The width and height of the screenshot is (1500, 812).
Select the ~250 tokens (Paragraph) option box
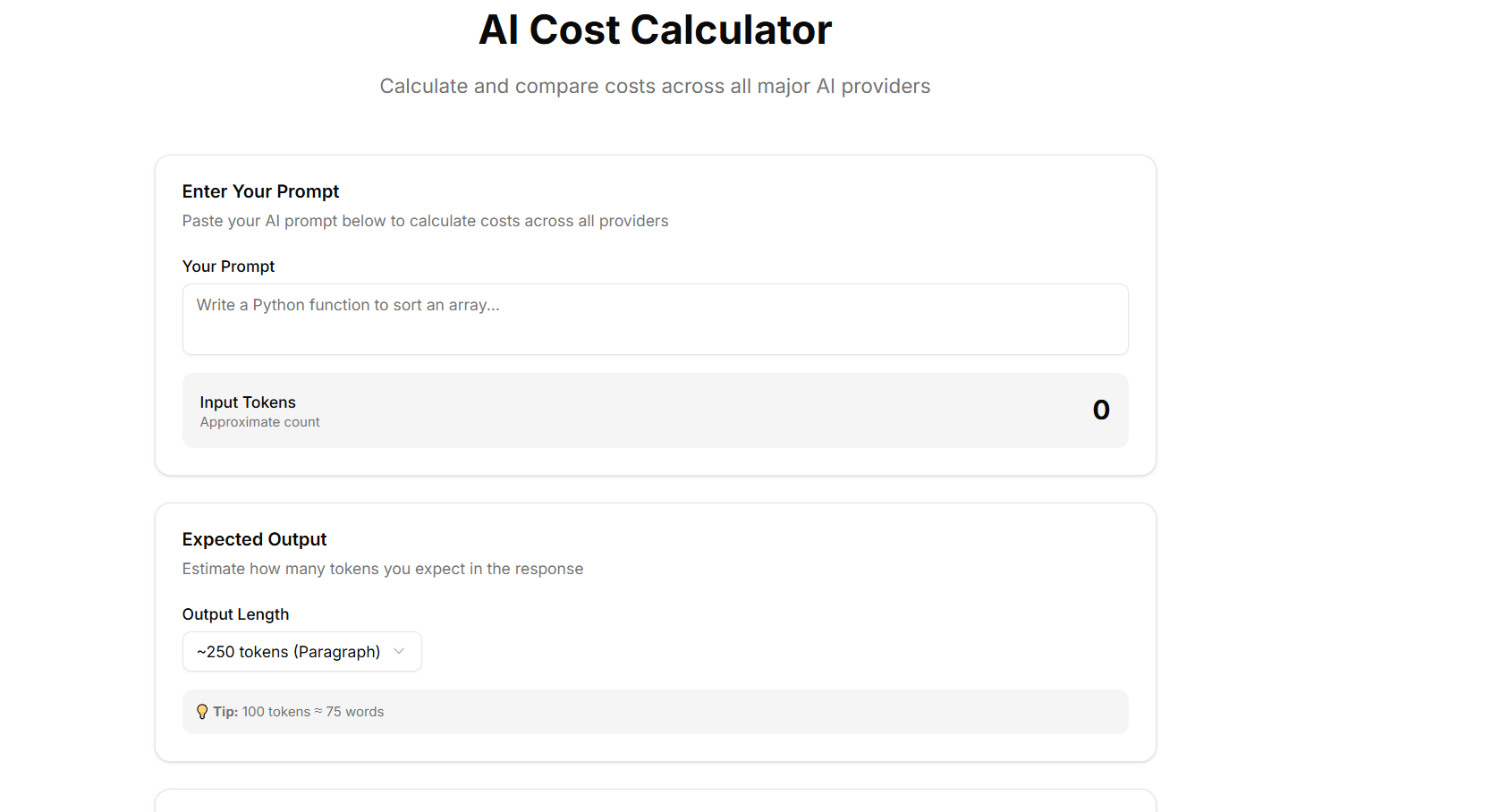301,651
